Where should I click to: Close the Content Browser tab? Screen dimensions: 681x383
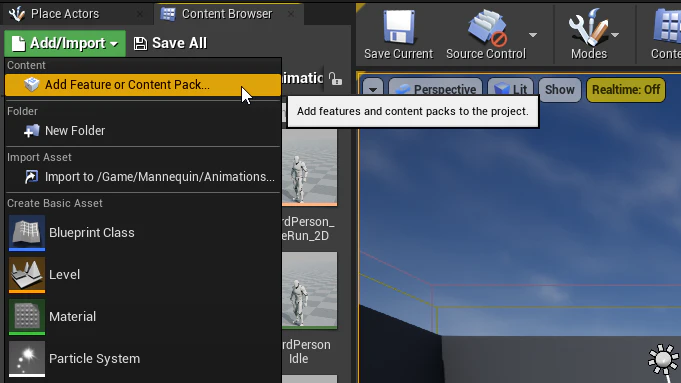coord(291,14)
